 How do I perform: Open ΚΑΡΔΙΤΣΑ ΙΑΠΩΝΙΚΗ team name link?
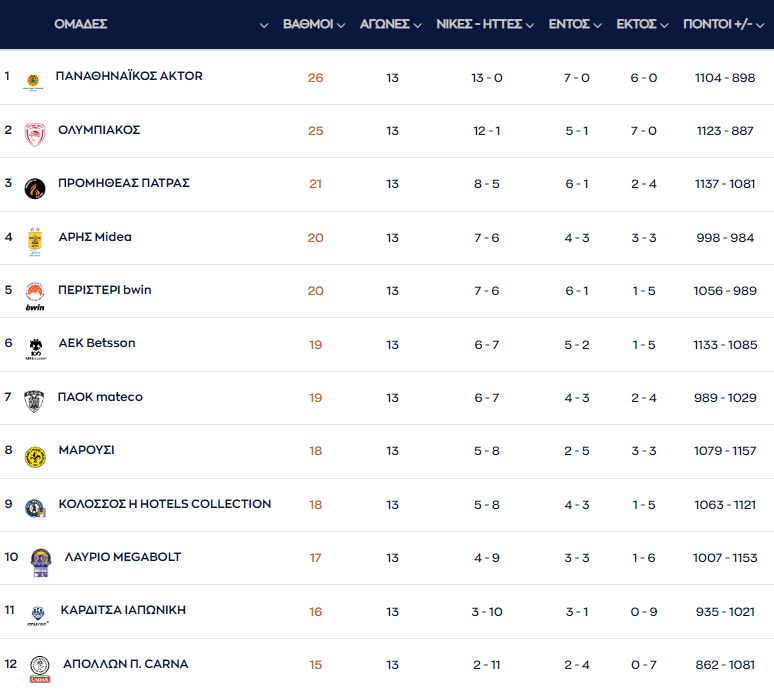point(123,610)
